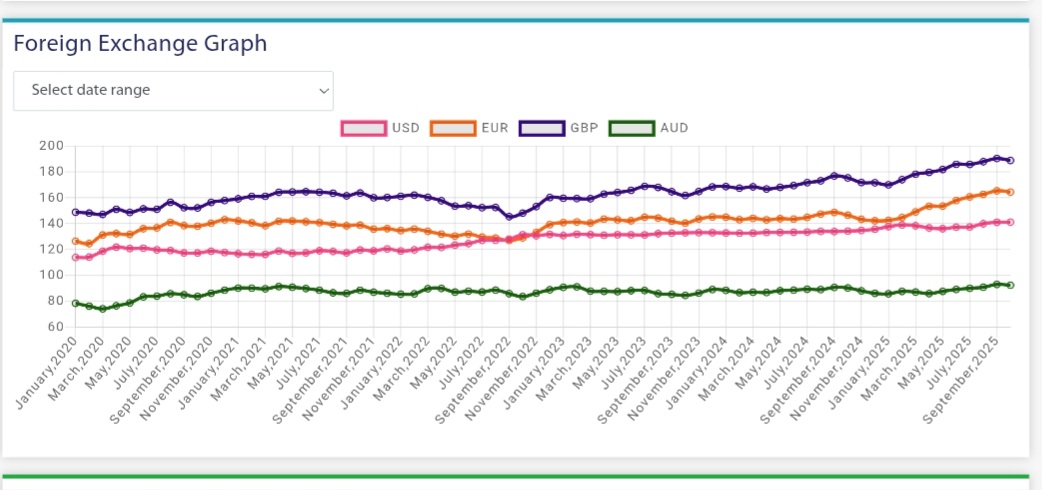Click the last EUR data point on the right
The width and height of the screenshot is (1042, 490).
click(x=1011, y=192)
